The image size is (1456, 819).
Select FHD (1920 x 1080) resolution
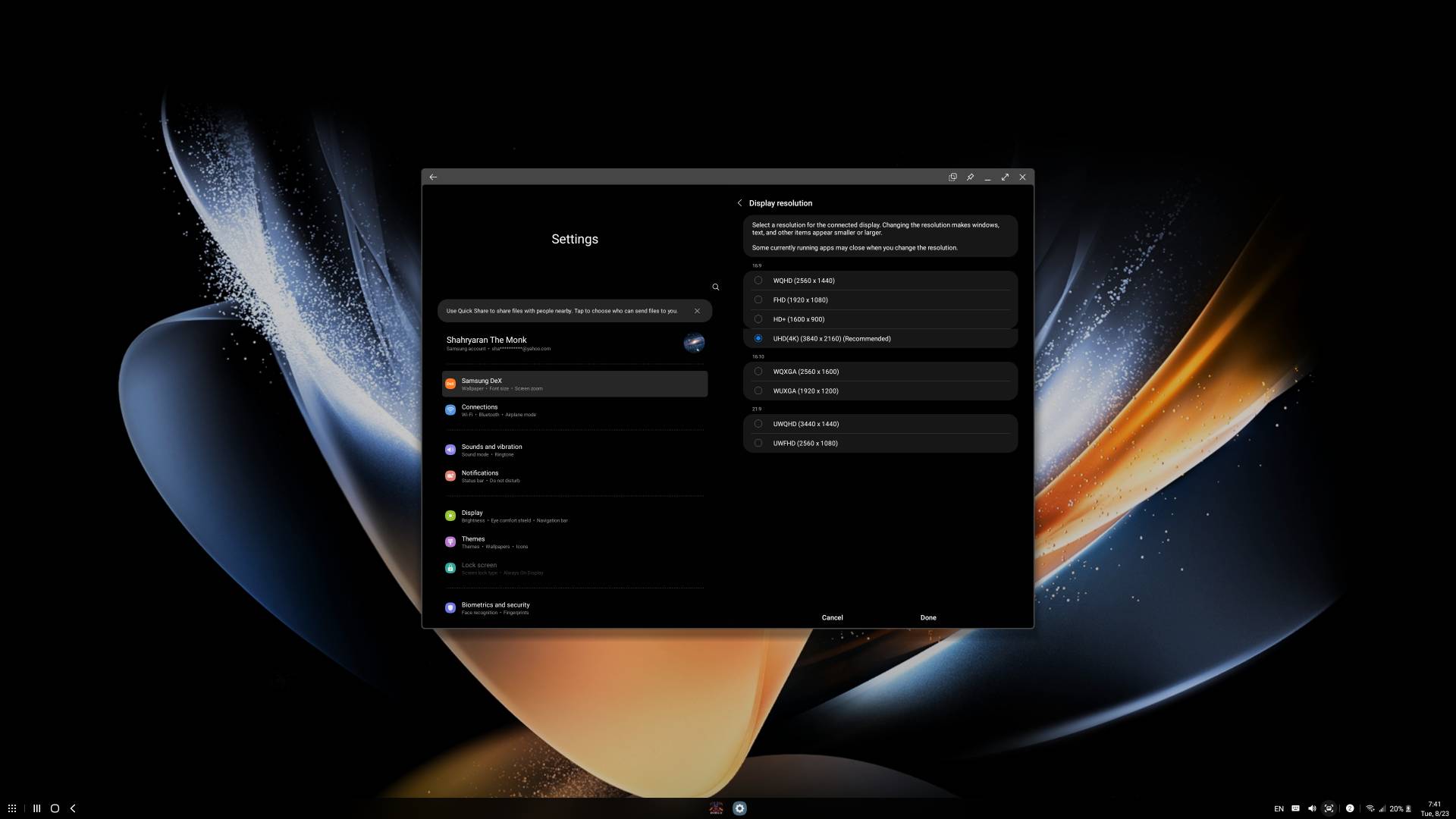click(x=880, y=300)
